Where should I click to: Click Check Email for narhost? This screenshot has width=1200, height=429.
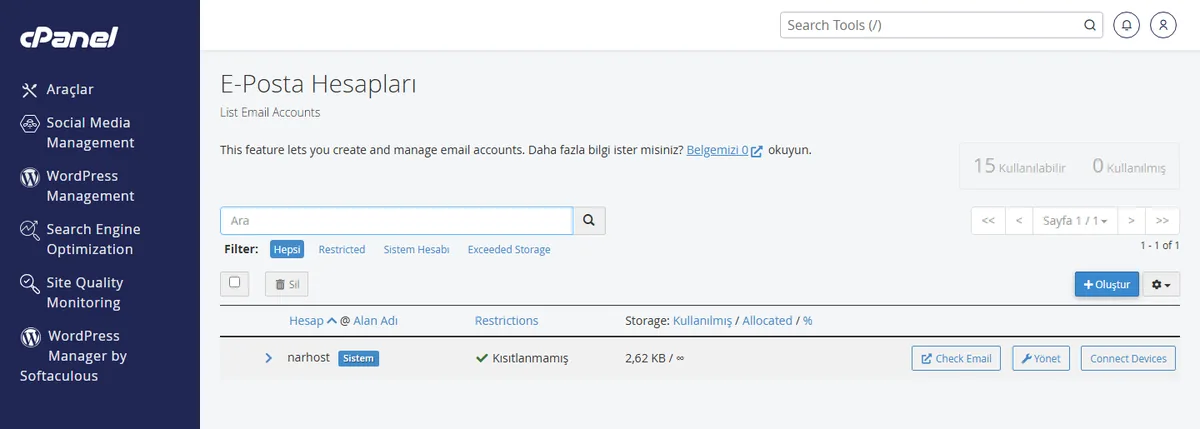[x=956, y=358]
